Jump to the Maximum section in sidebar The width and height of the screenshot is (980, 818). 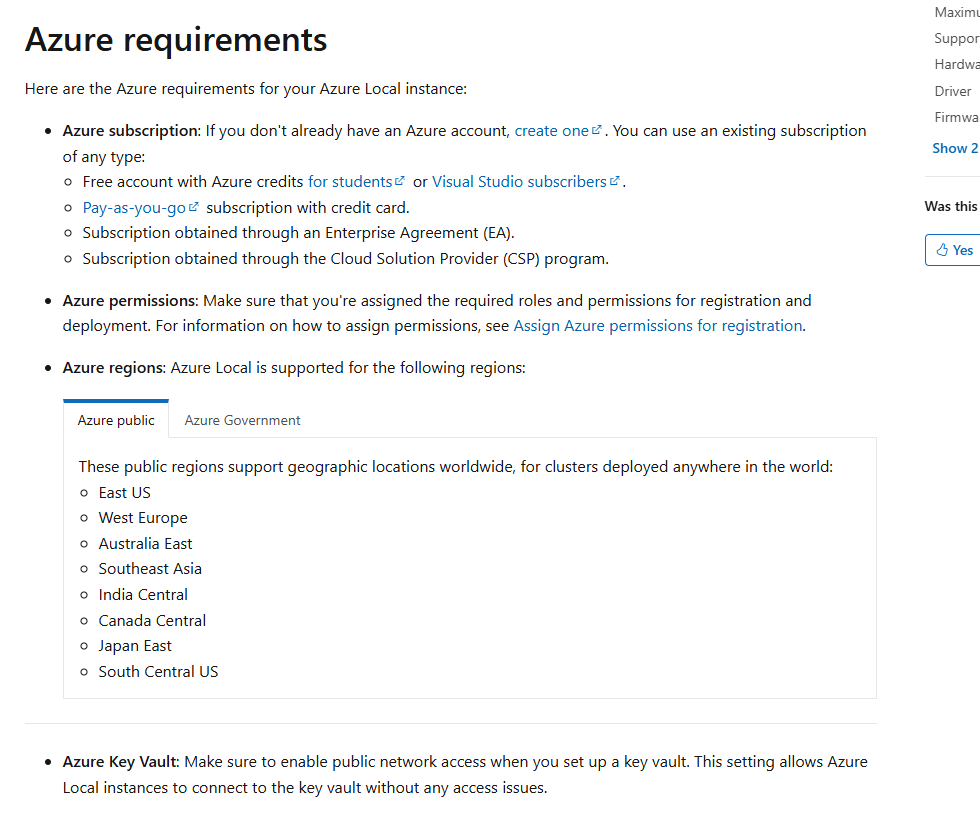[956, 13]
